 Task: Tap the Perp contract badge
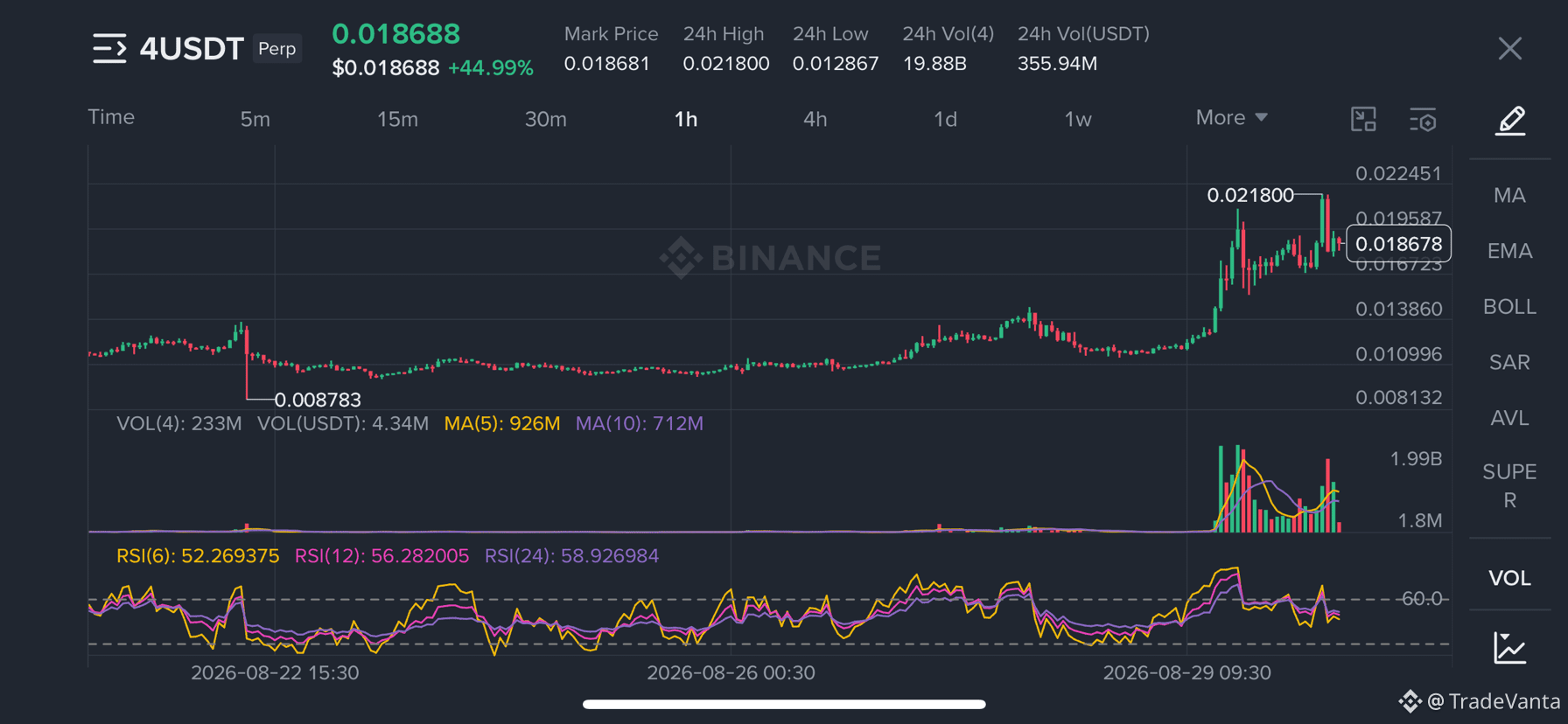coord(277,48)
